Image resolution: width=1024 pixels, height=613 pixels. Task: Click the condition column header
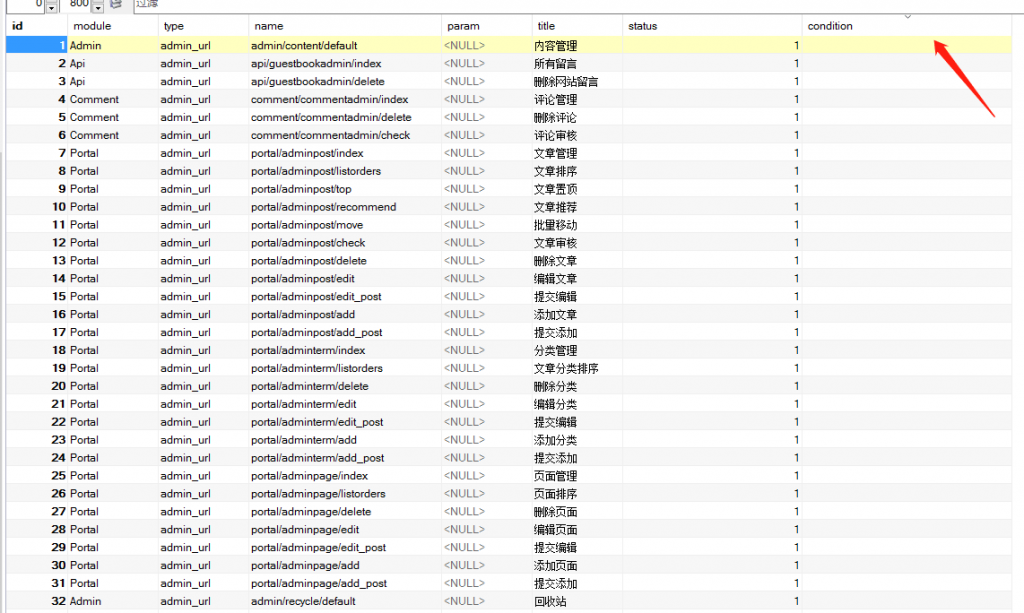coord(910,26)
